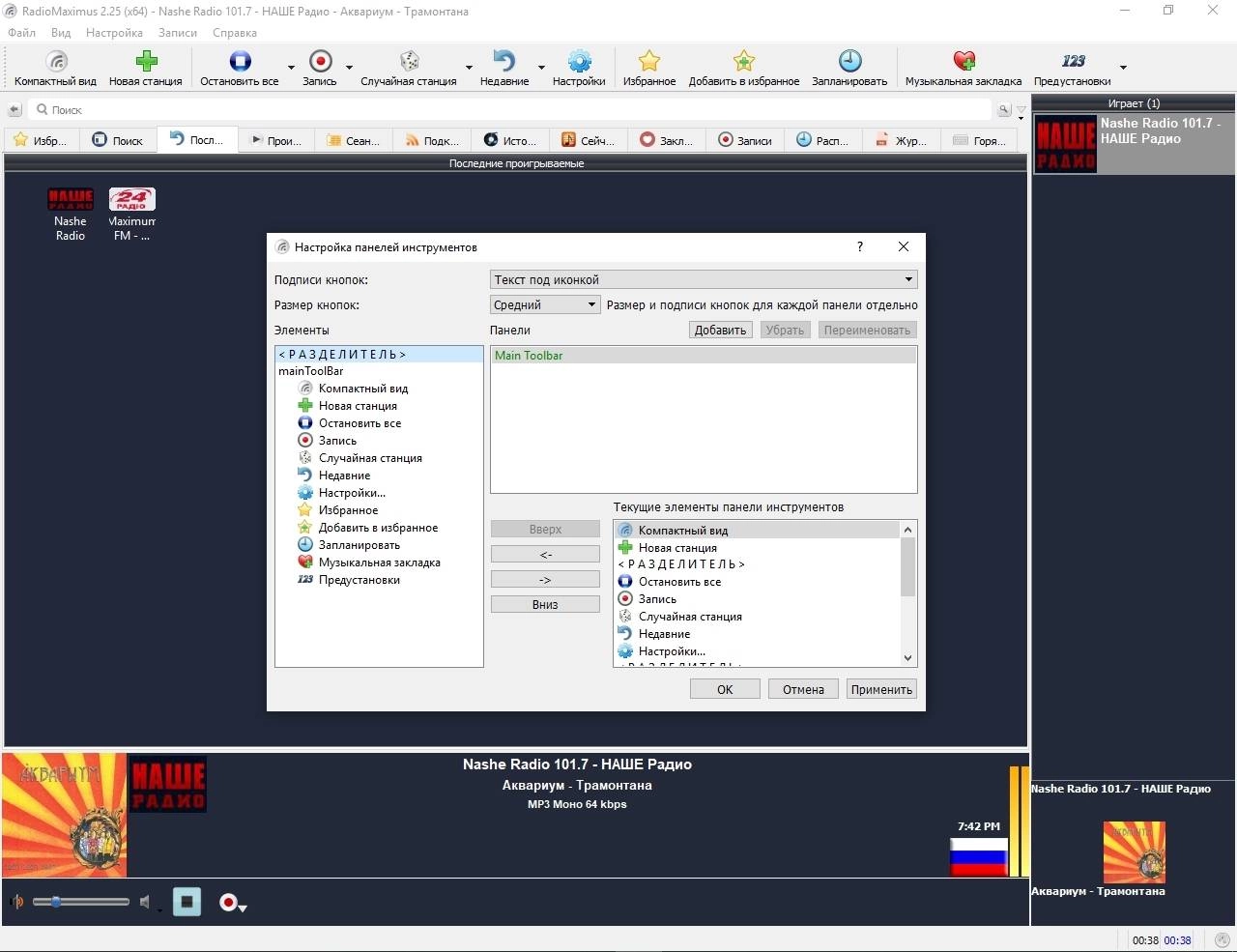The width and height of the screenshot is (1237, 952).
Task: Click Favorites star toolbar icon
Action: 649,62
